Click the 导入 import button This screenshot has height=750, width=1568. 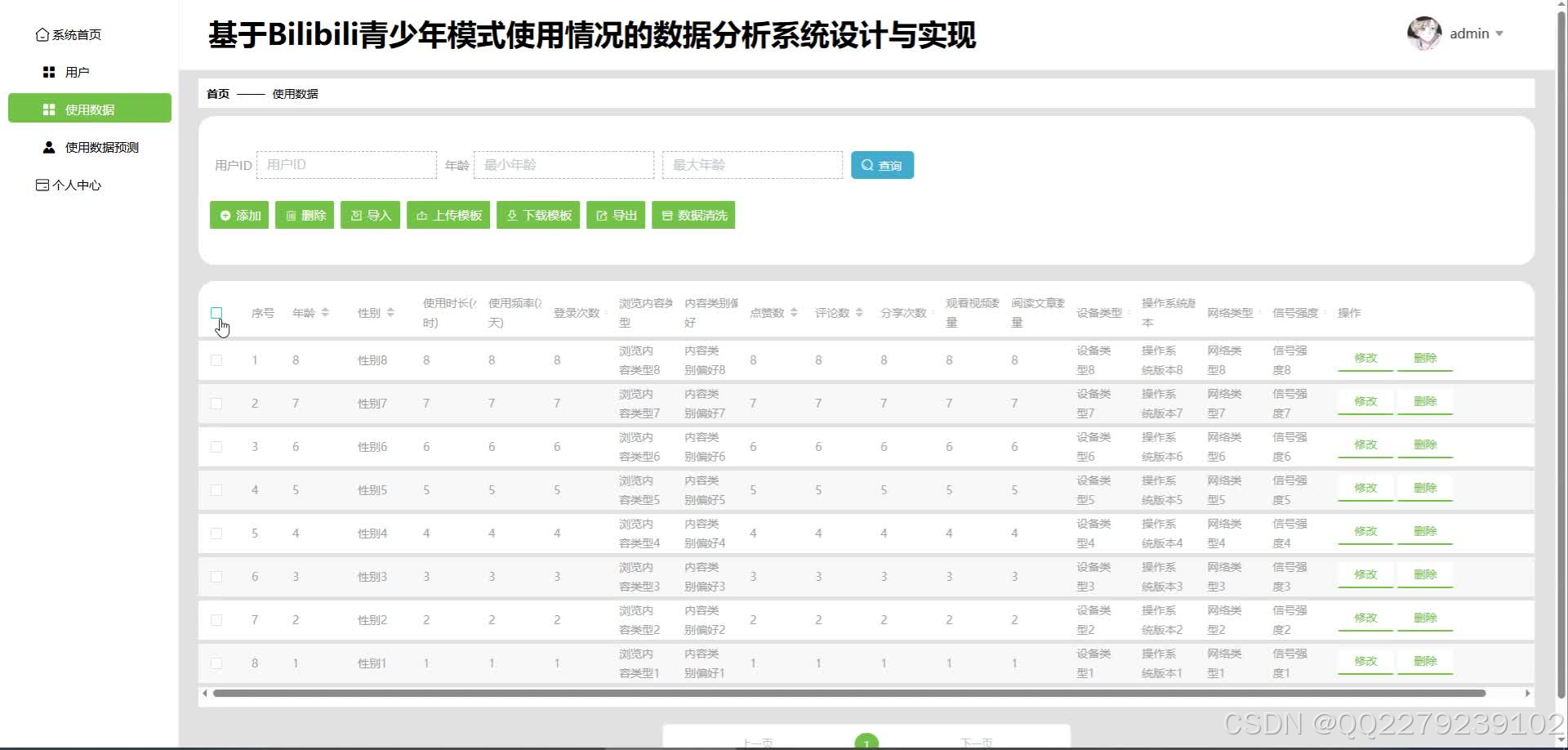[369, 215]
